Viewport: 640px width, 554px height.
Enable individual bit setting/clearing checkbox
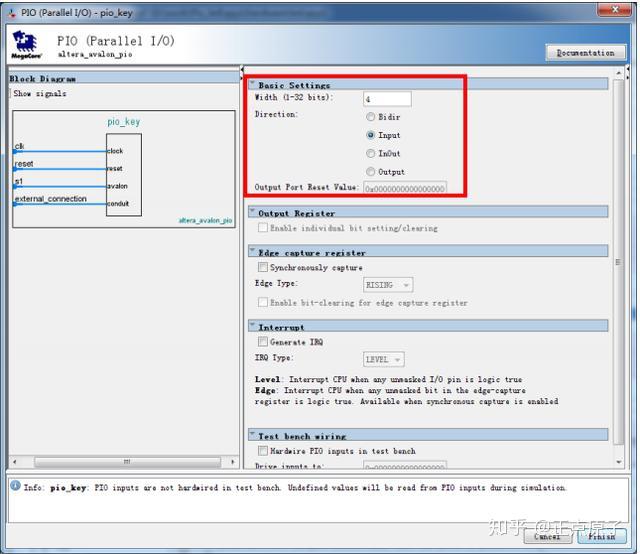pyautogui.click(x=263, y=228)
